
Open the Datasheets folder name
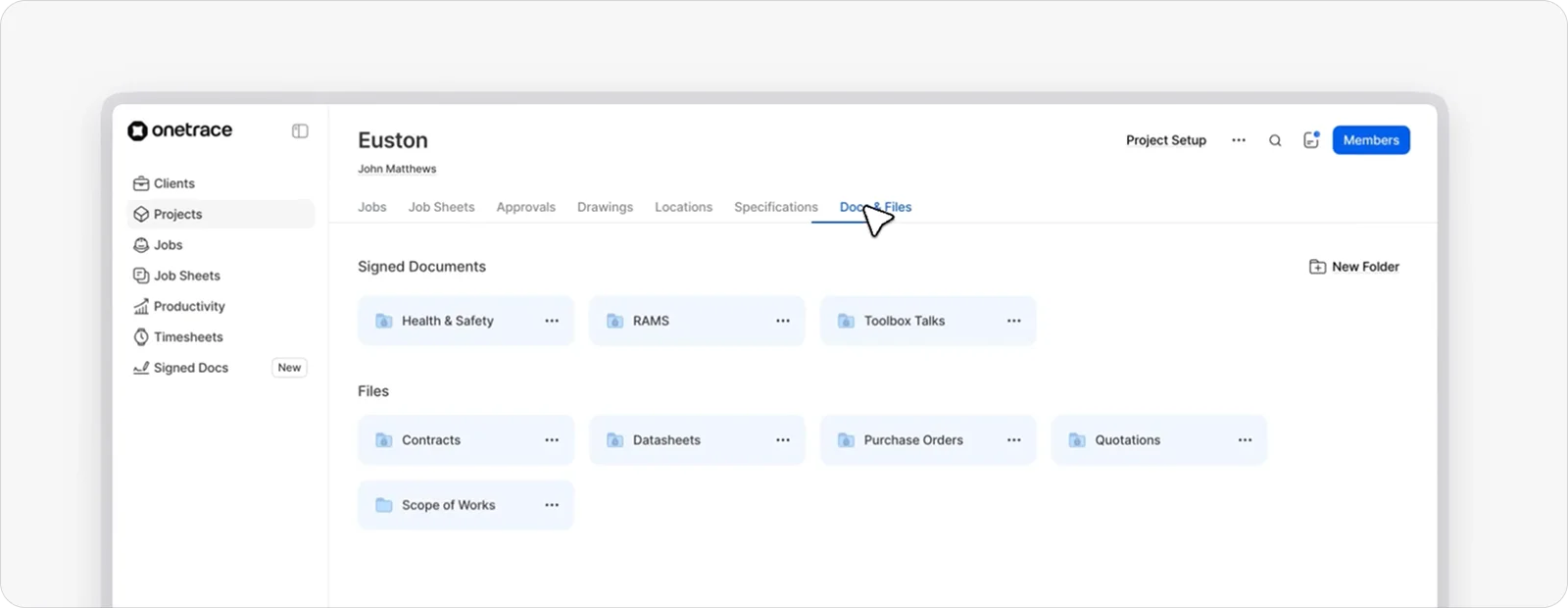[666, 440]
